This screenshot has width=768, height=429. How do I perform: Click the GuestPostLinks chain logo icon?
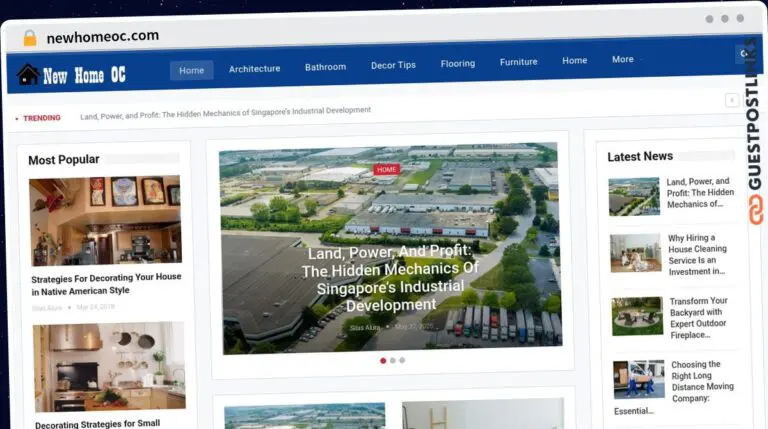pos(755,211)
